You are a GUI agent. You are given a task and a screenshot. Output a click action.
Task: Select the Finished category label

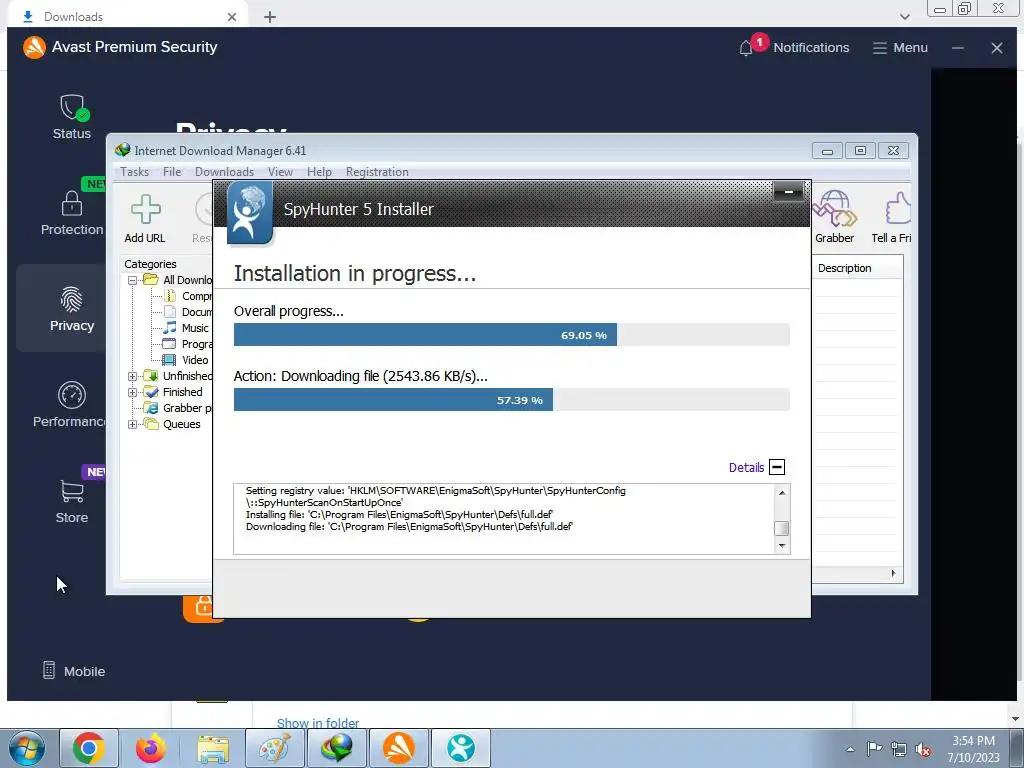182,392
